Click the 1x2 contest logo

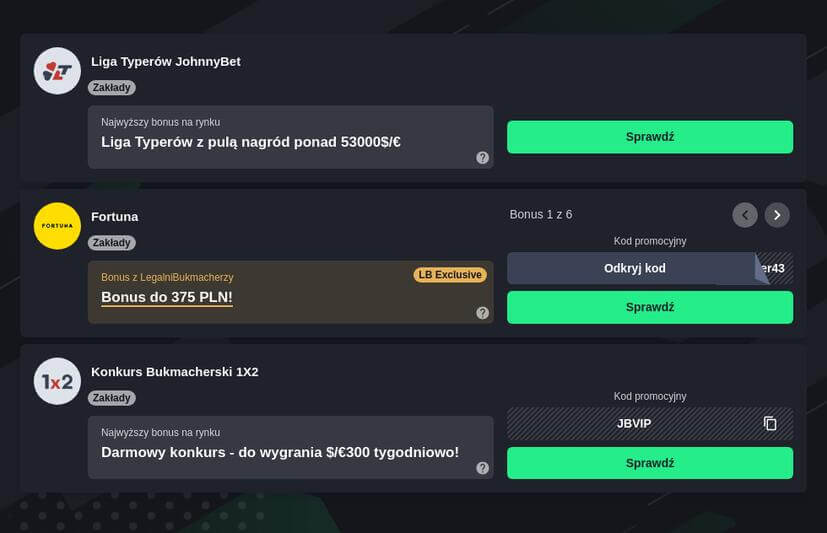click(57, 381)
